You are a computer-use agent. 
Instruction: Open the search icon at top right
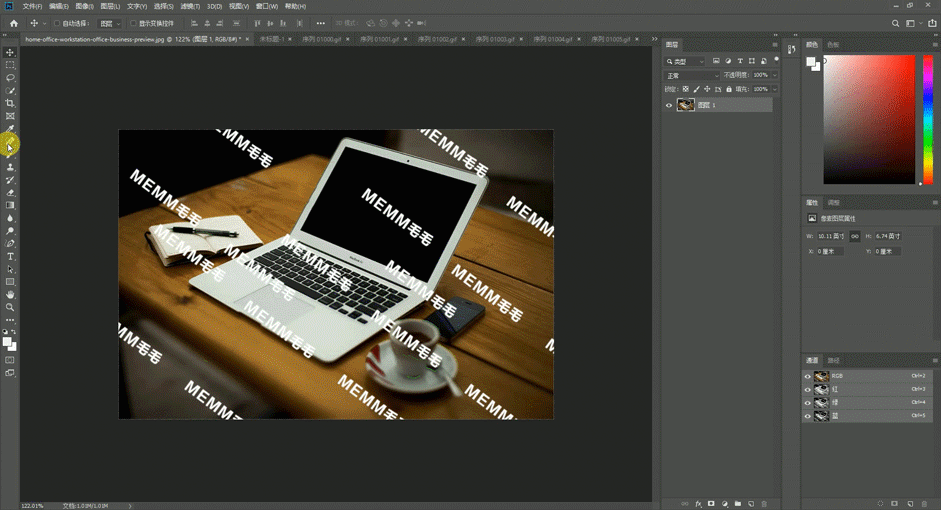(895, 23)
